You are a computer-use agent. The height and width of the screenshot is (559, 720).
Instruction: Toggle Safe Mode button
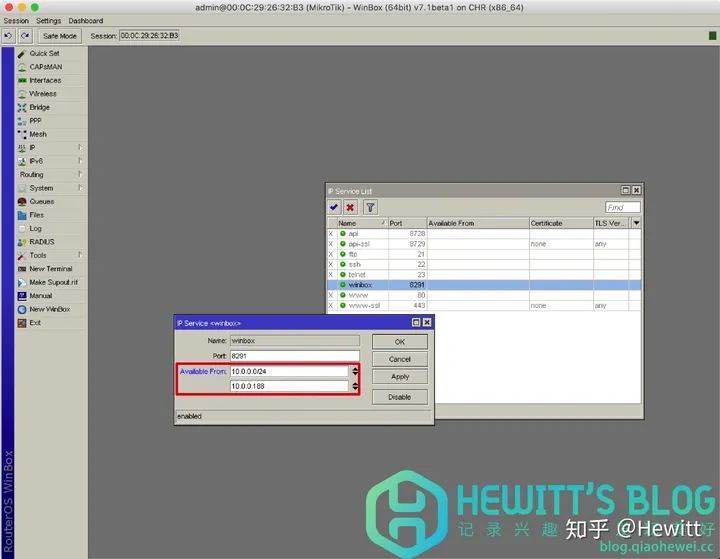[x=60, y=36]
